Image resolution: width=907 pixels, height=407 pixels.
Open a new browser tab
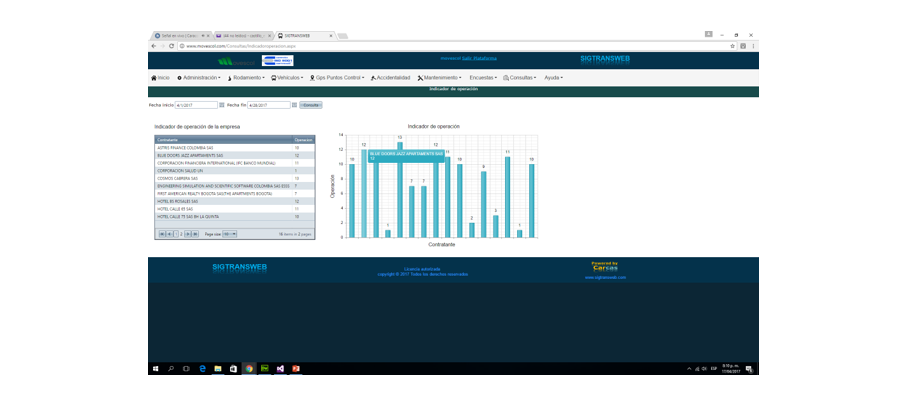pyautogui.click(x=342, y=36)
